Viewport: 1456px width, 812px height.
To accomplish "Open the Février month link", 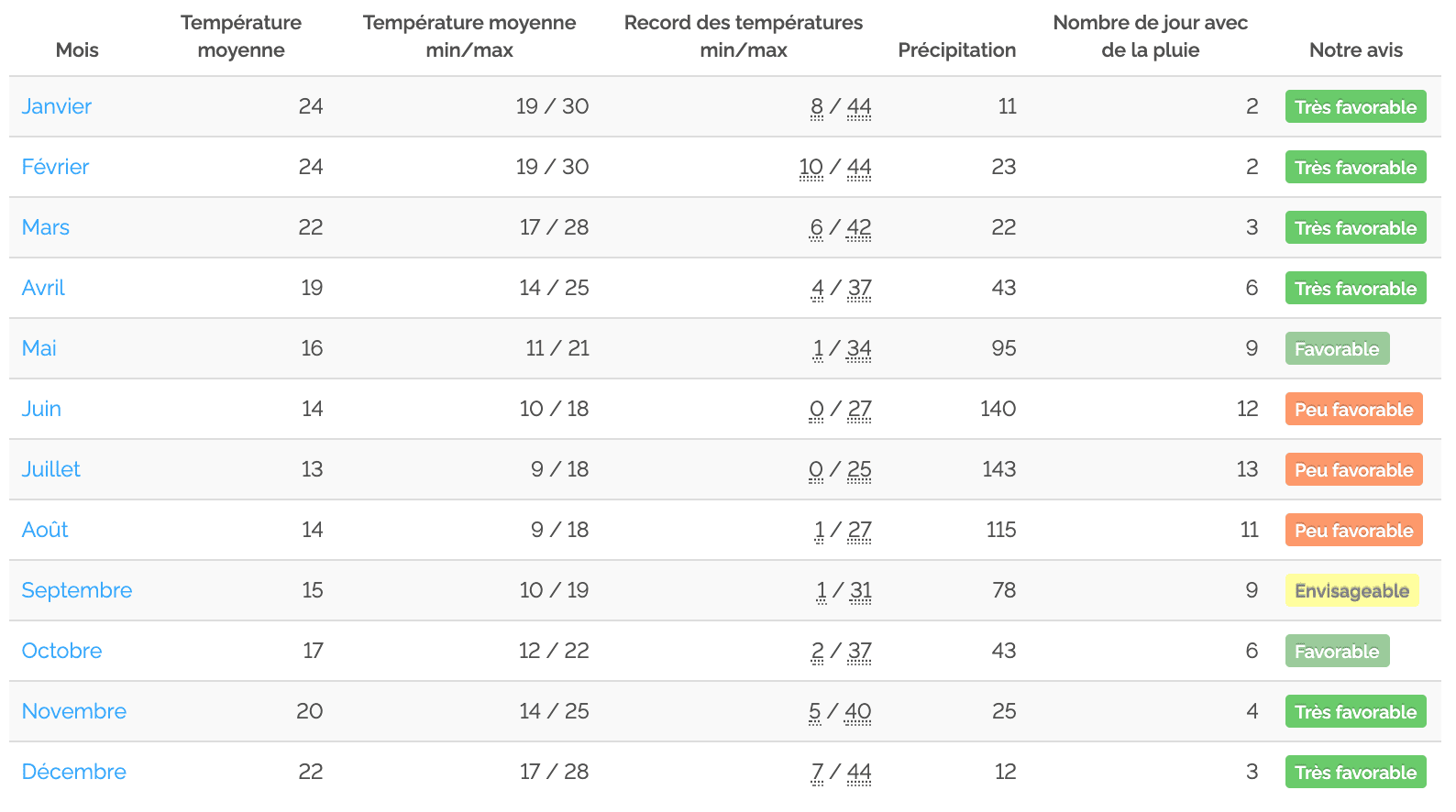I will click(x=55, y=167).
